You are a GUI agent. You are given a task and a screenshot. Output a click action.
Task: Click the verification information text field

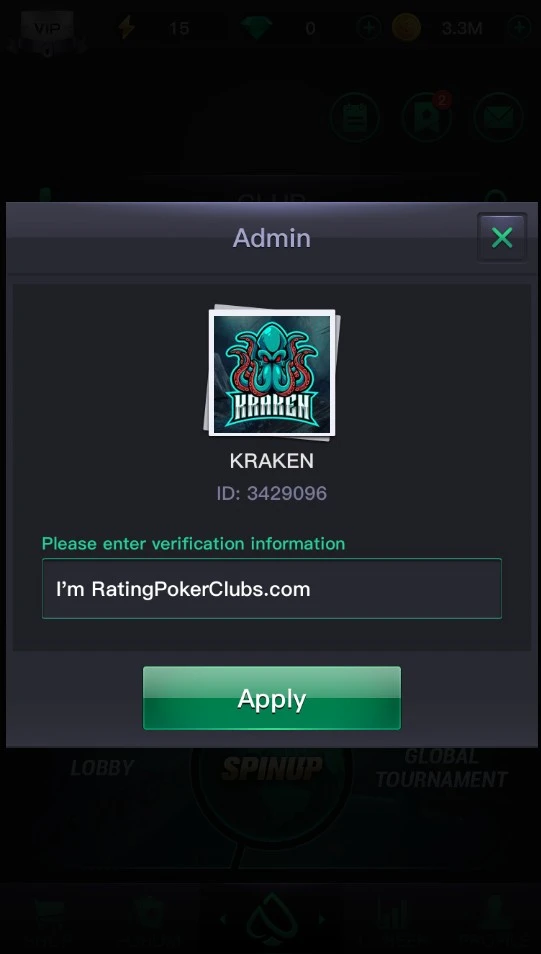(x=271, y=589)
